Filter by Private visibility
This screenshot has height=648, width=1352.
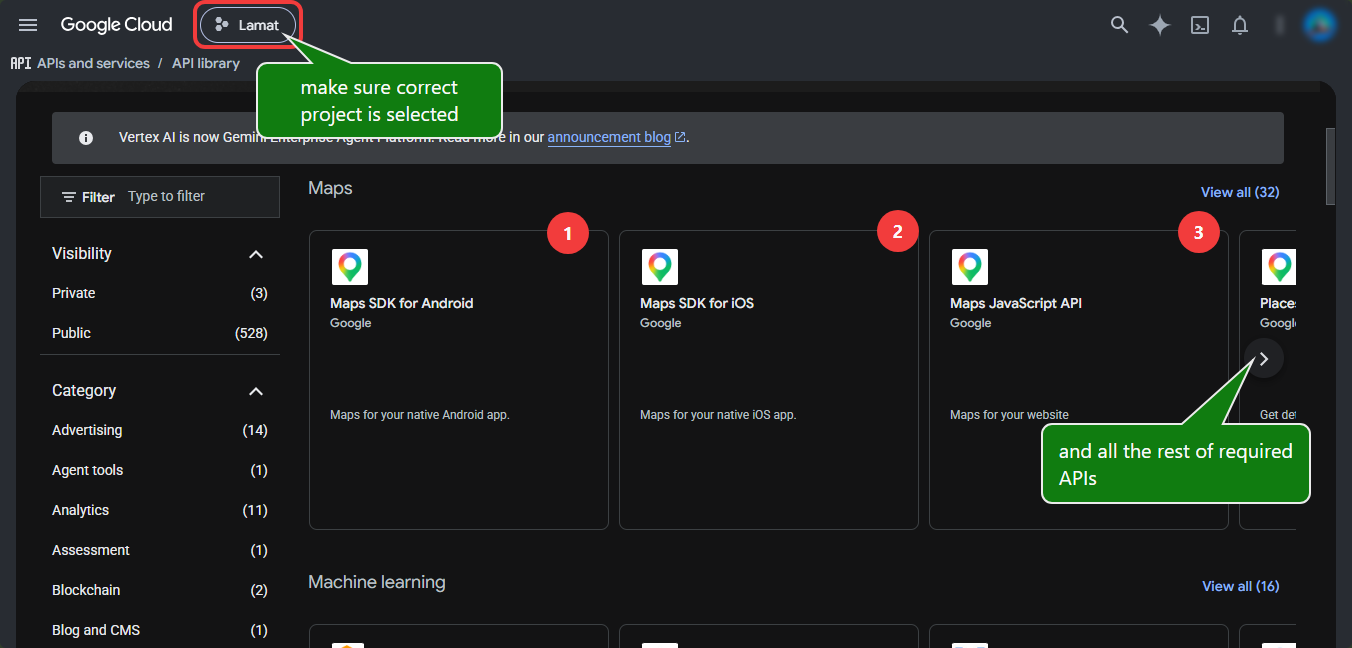160,293
